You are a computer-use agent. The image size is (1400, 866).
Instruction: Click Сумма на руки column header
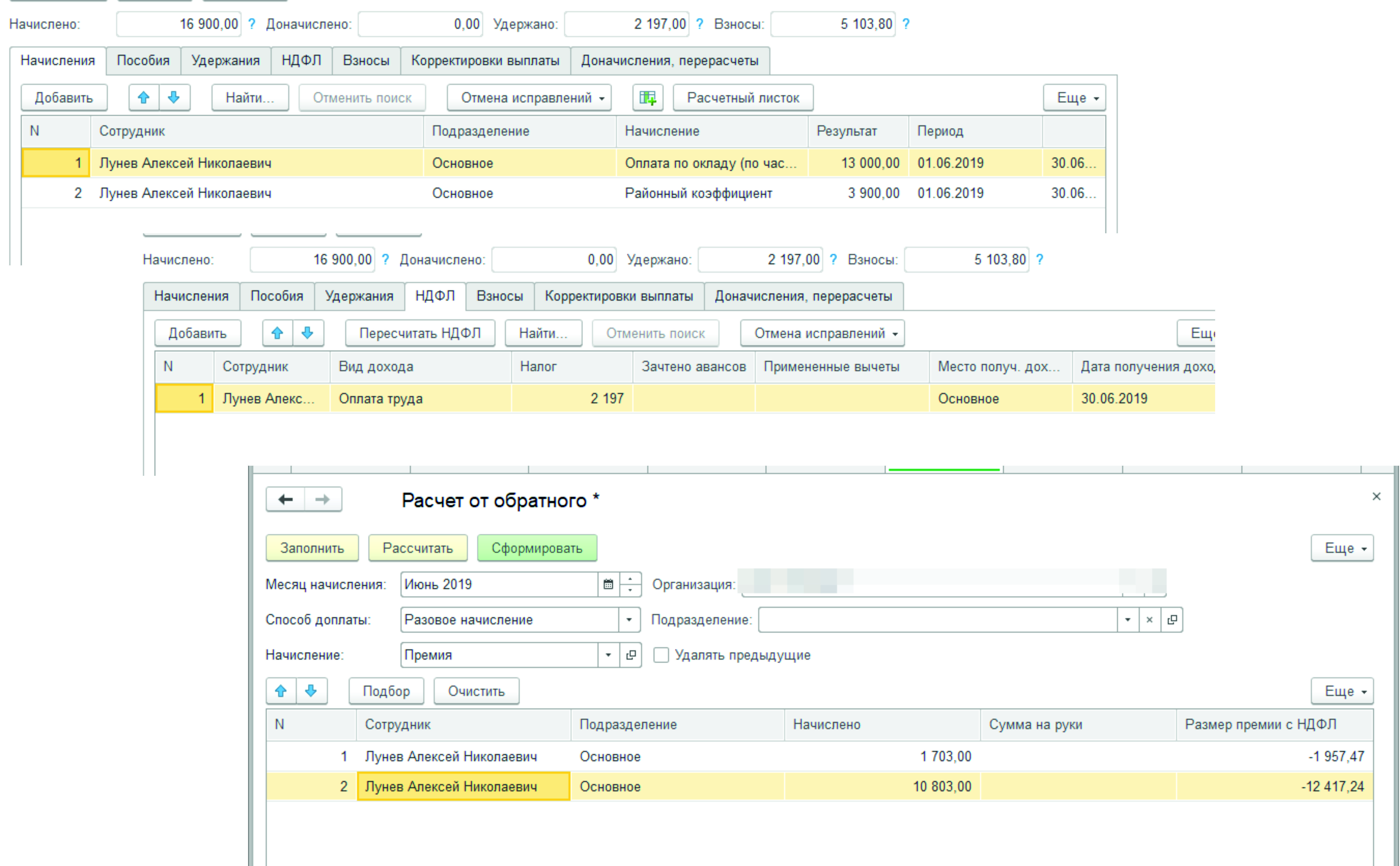(1078, 725)
